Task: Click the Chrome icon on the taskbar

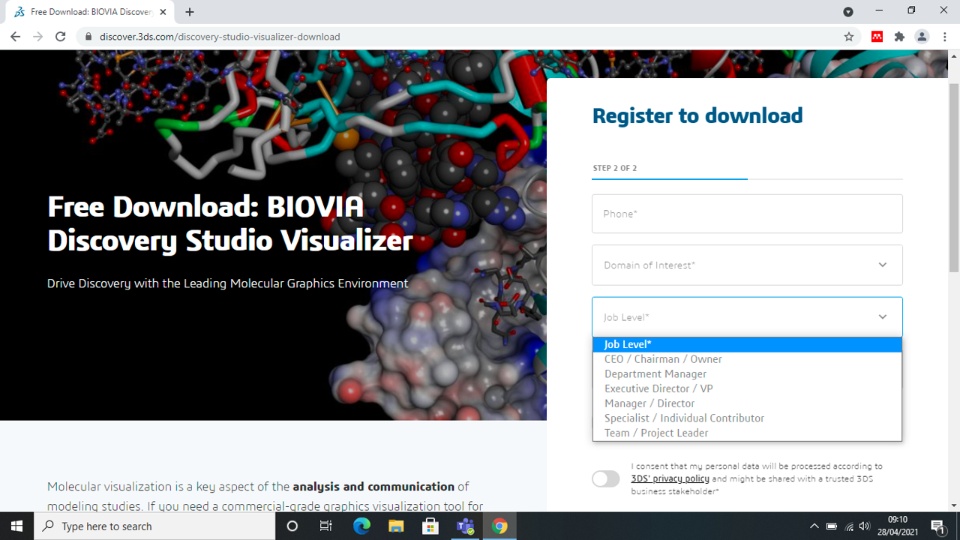Action: [x=500, y=526]
